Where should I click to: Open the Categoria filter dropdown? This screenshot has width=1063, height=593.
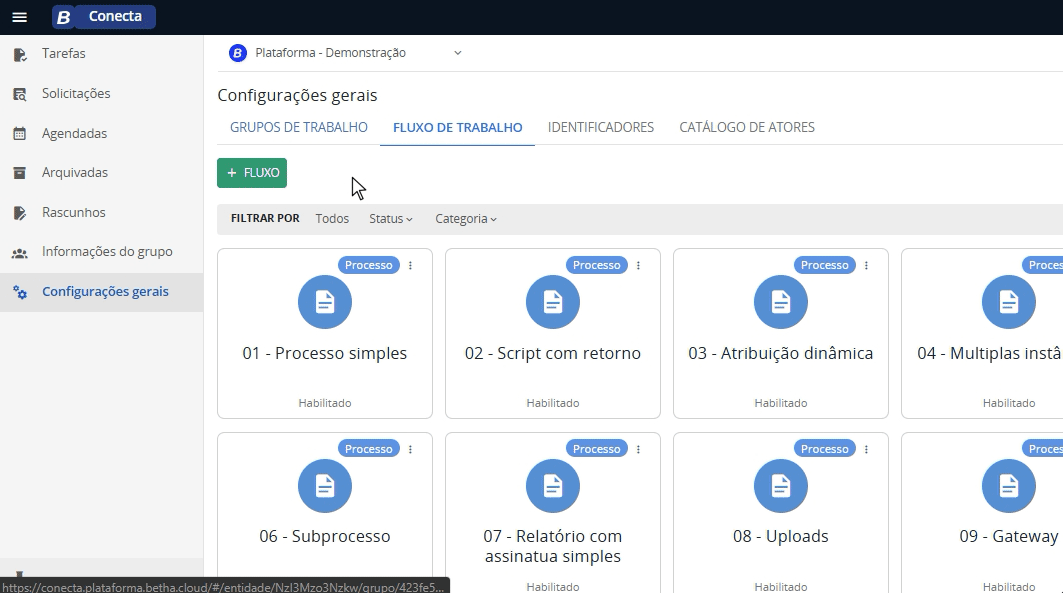466,219
